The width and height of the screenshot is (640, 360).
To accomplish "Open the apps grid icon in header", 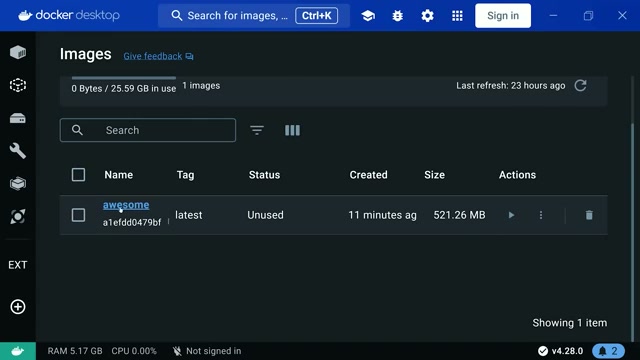I will tap(457, 16).
